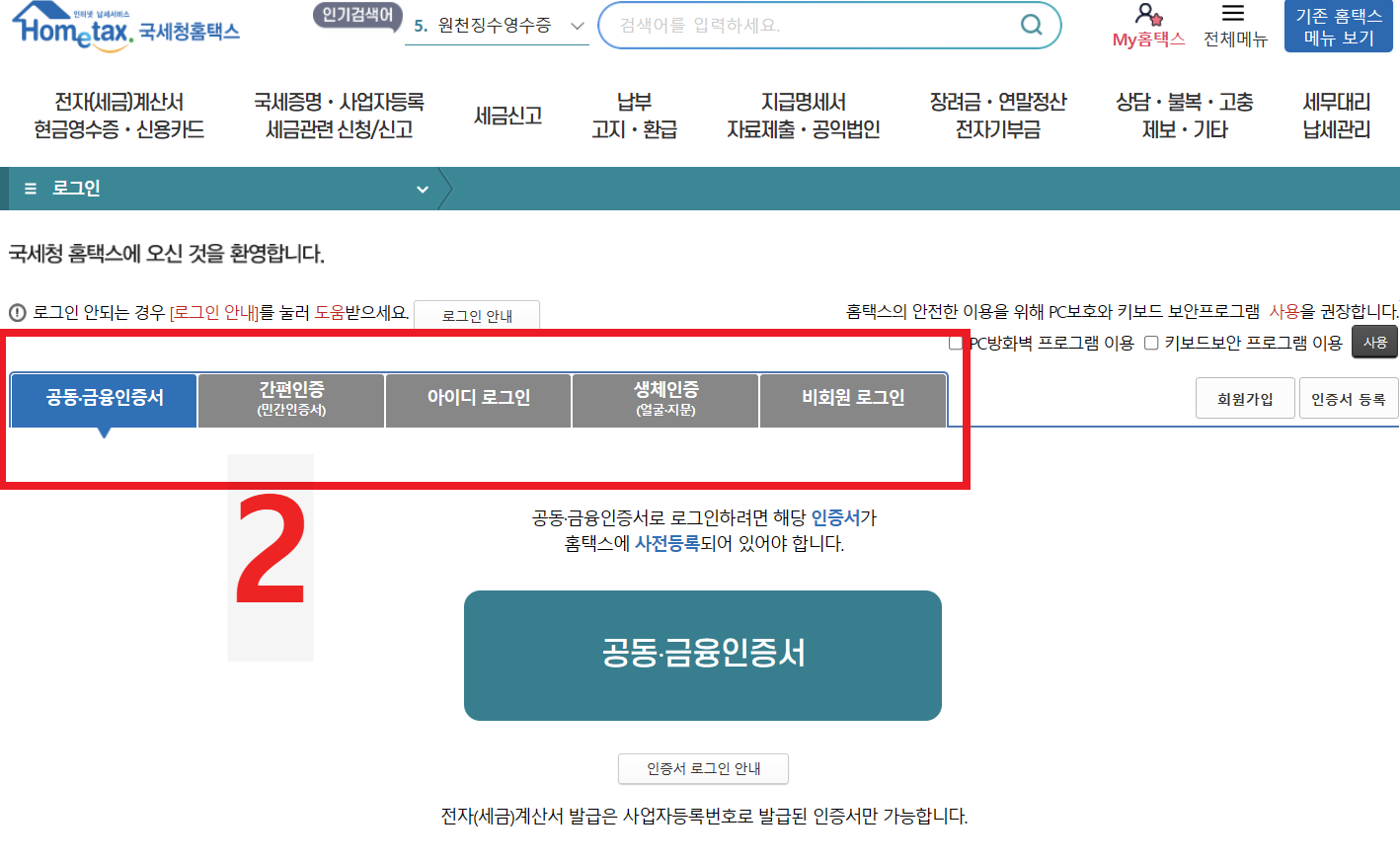Select the 비회원 로그인 tab
Viewport: 1400px width, 863px height.
click(x=852, y=400)
